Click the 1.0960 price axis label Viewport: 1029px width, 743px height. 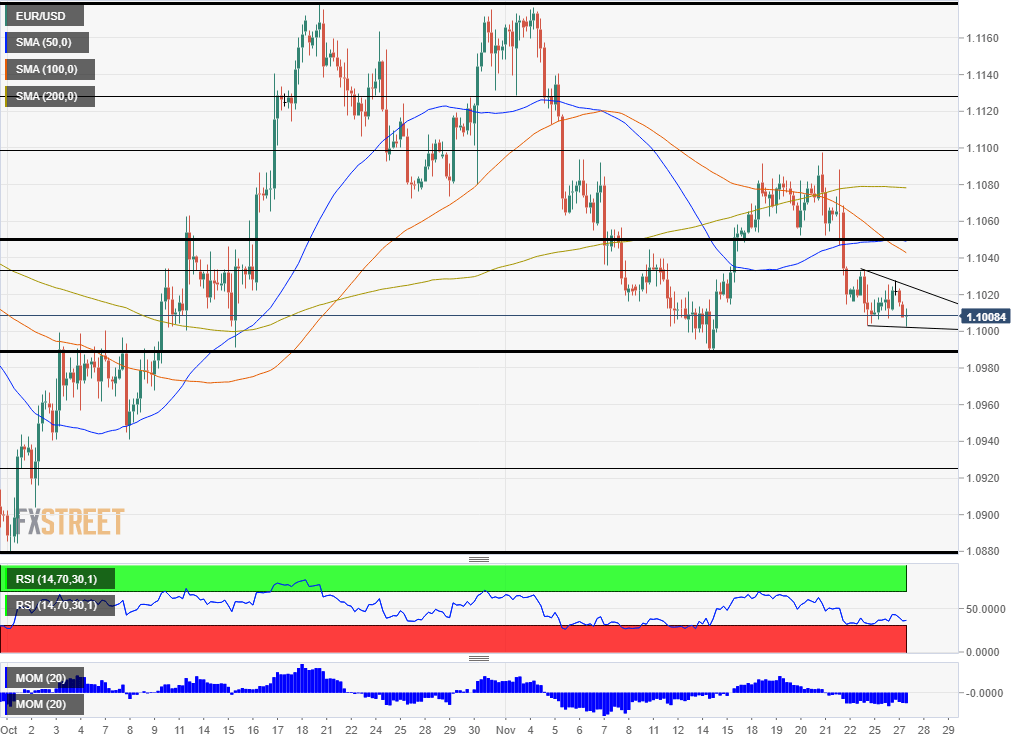(982, 405)
